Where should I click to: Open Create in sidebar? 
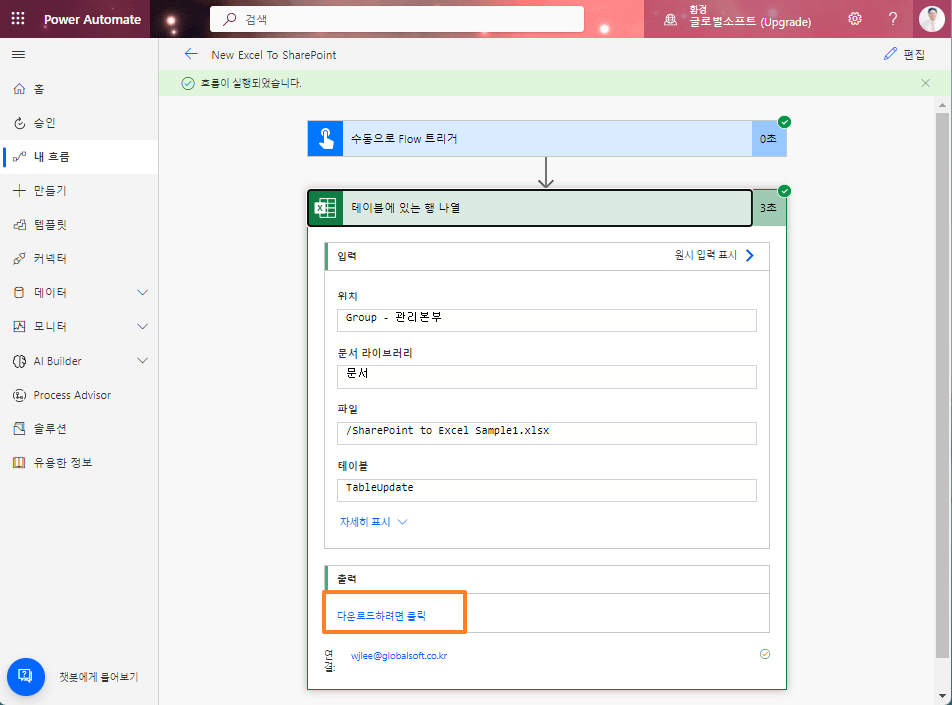click(79, 191)
